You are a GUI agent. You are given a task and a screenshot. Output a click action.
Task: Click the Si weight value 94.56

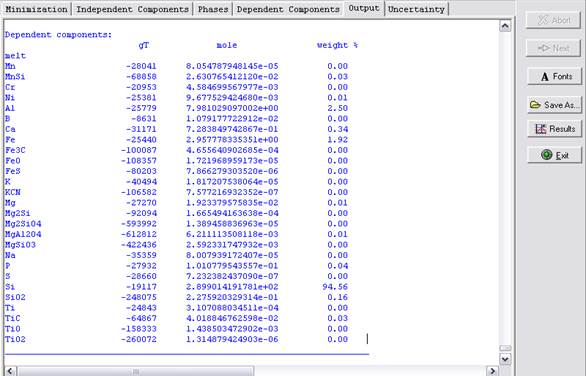pos(335,287)
